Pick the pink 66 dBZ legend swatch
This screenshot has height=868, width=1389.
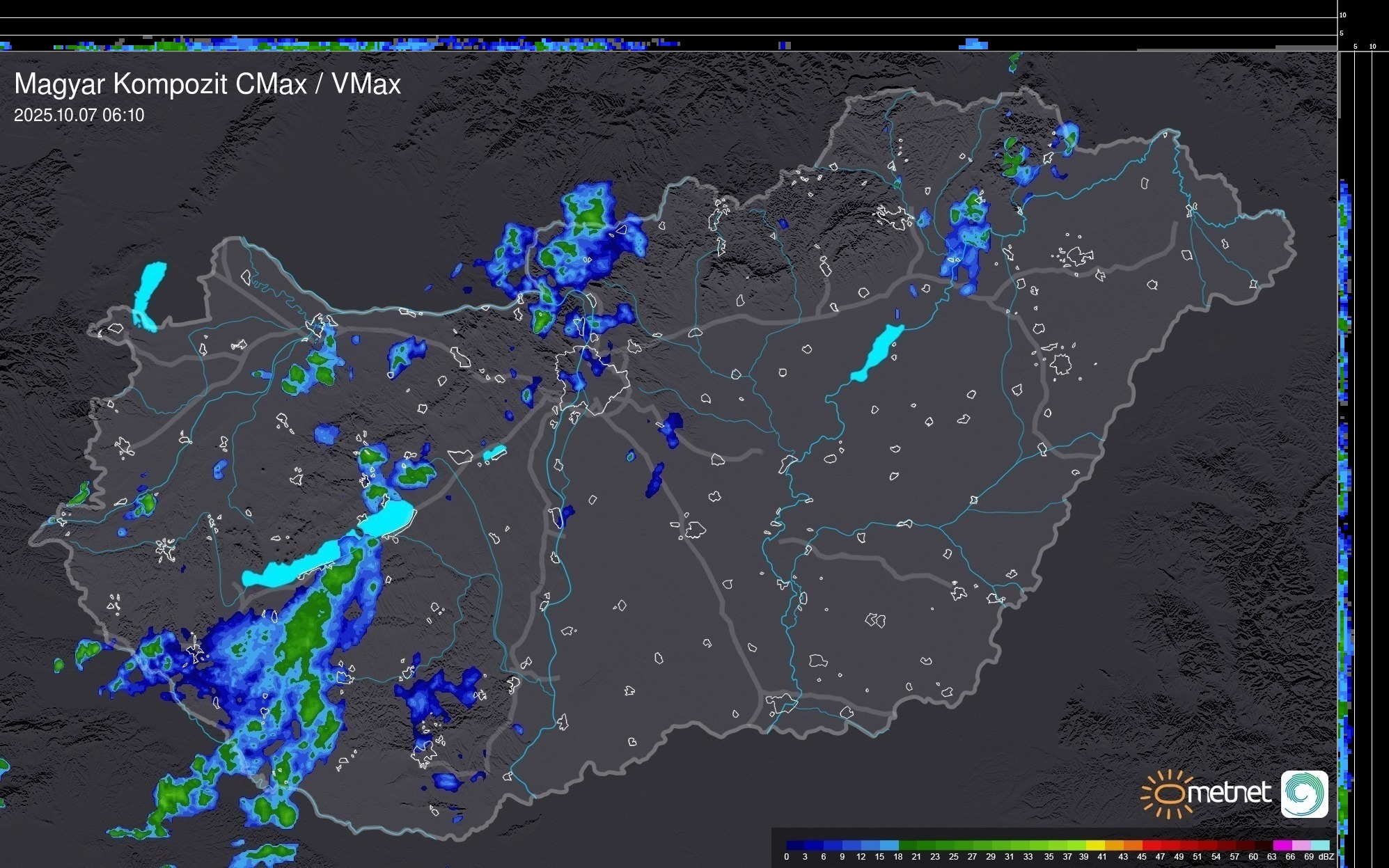1301,845
